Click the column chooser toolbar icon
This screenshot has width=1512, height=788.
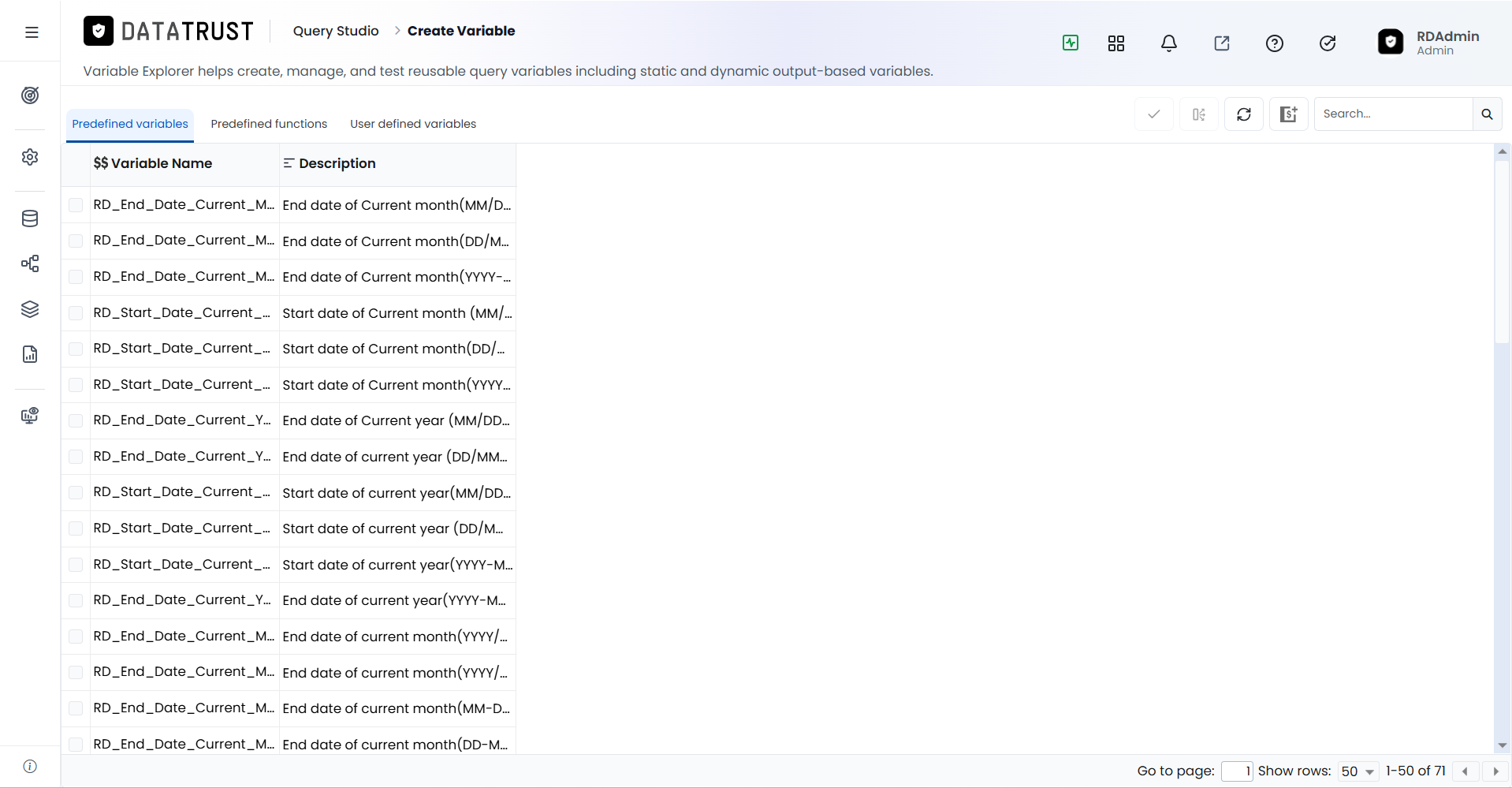[1199, 114]
